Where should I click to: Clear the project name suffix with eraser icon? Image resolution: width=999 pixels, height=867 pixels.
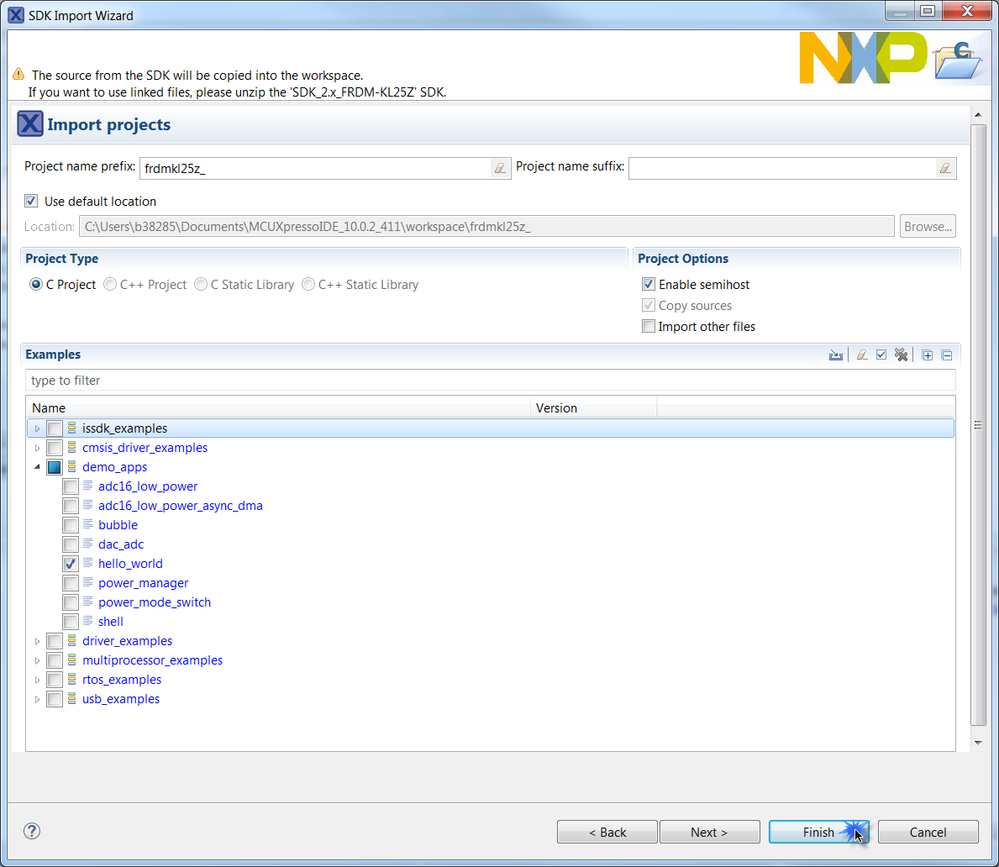(x=945, y=168)
